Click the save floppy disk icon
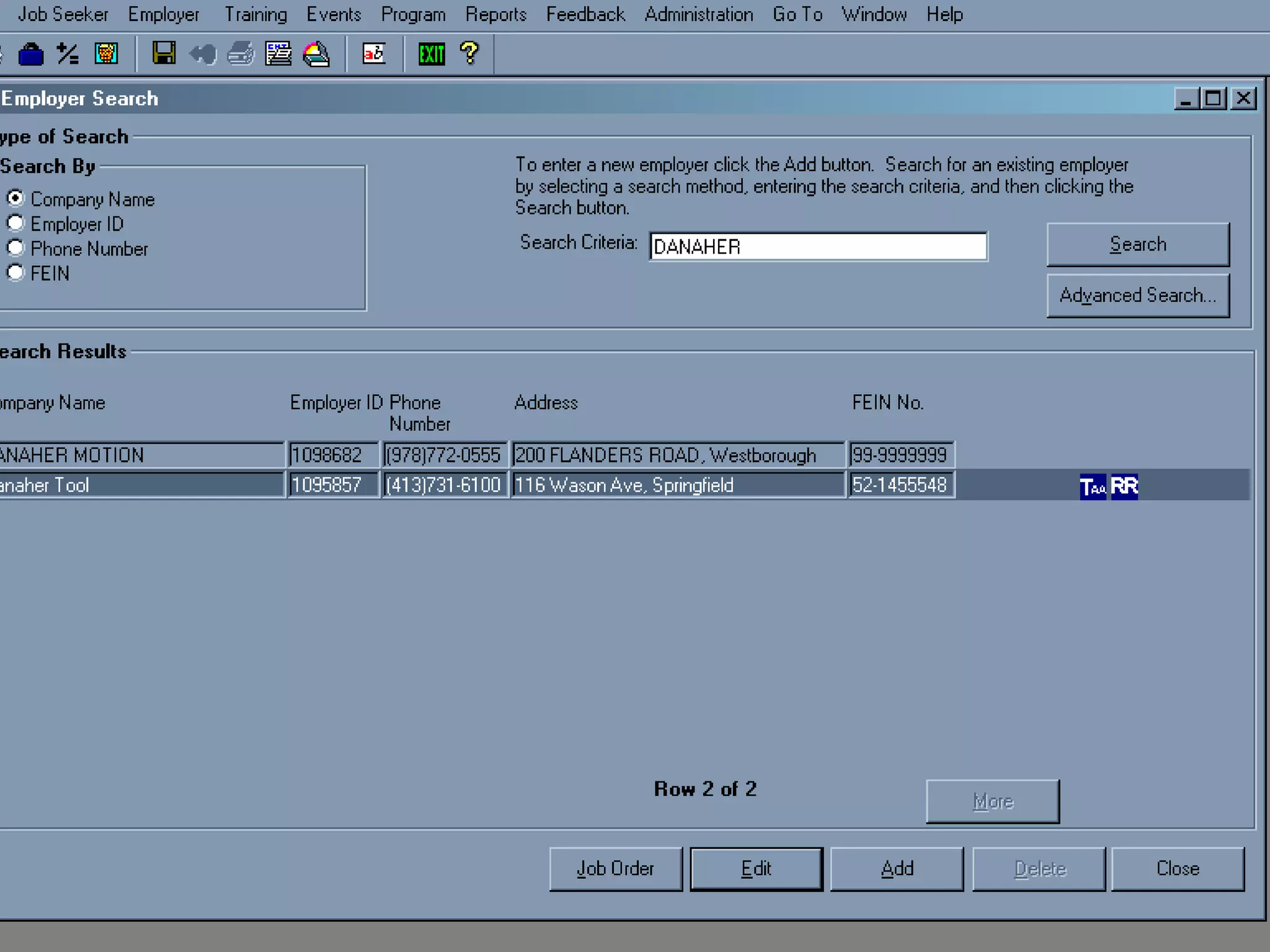This screenshot has width=1270, height=952. click(164, 54)
